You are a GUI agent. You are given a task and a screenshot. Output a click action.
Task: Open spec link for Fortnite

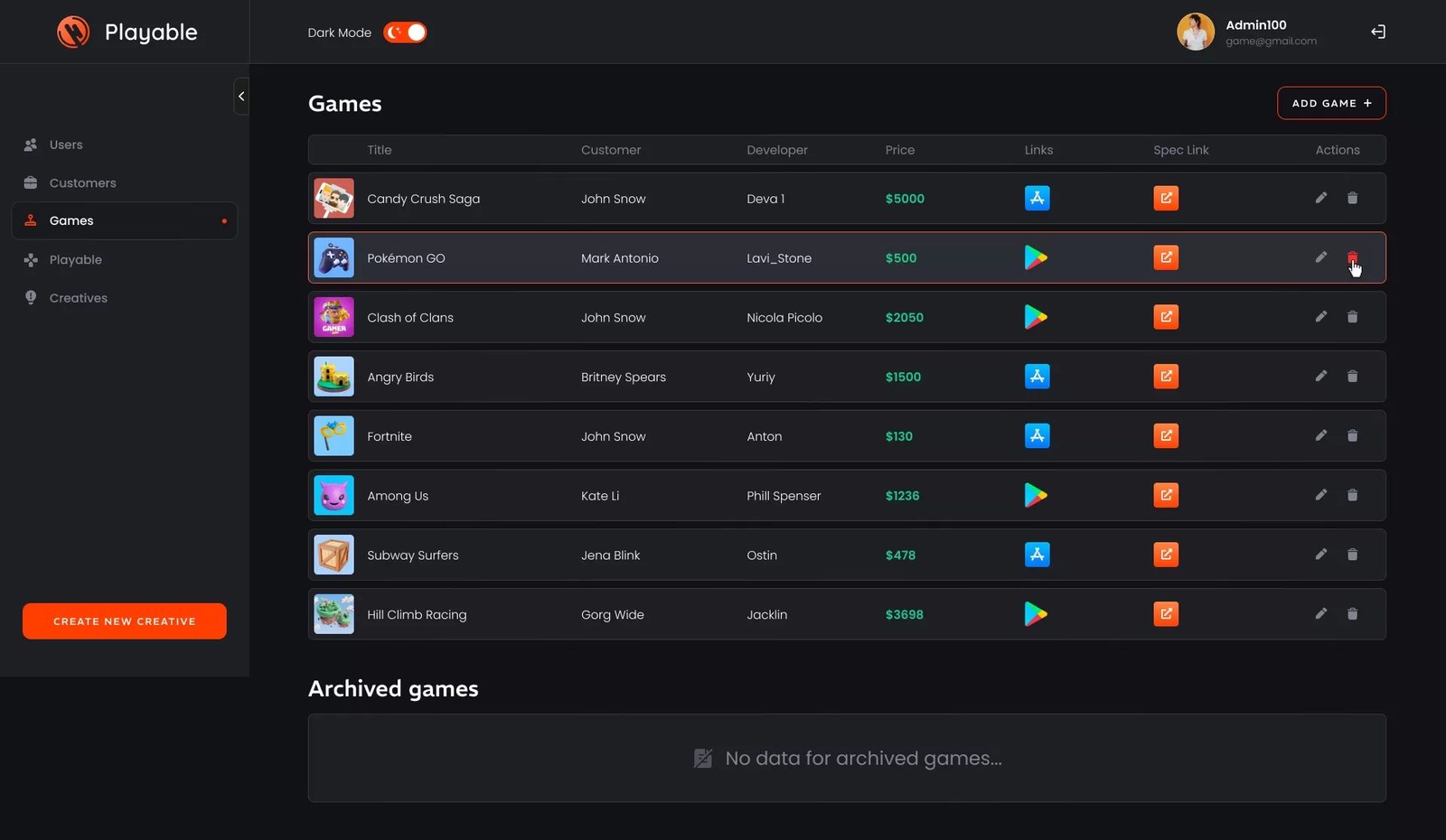tap(1166, 436)
